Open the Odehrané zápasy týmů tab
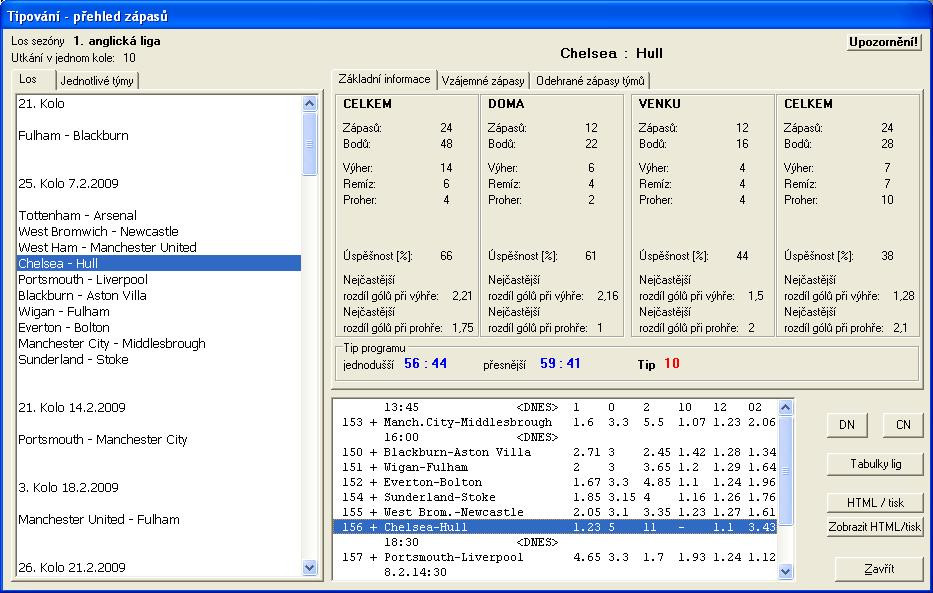933x593 pixels. point(591,81)
